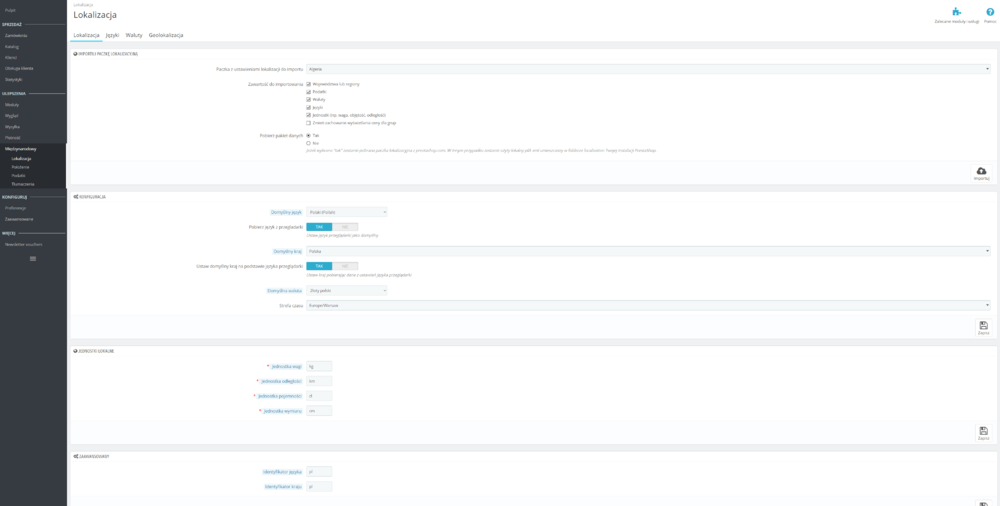Select Podatki submenu in the sidebar
This screenshot has width=1000, height=506.
tap(18, 175)
